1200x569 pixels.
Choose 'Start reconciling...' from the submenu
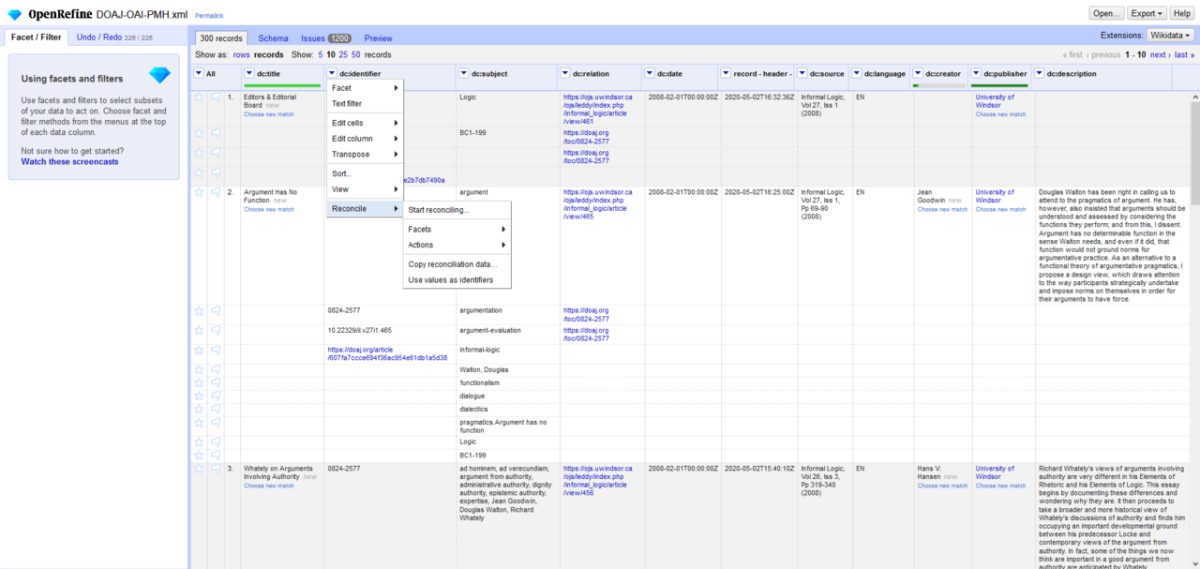point(456,210)
